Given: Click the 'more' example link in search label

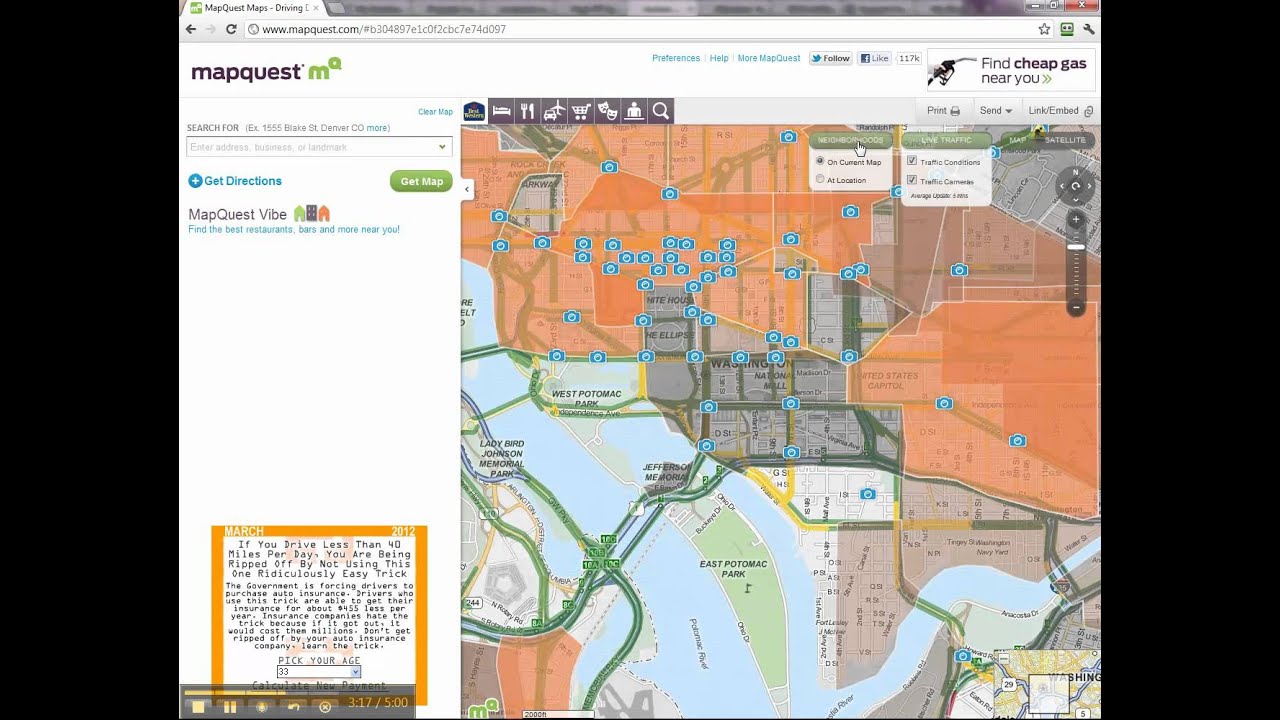Looking at the screenshot, I should click(x=377, y=128).
